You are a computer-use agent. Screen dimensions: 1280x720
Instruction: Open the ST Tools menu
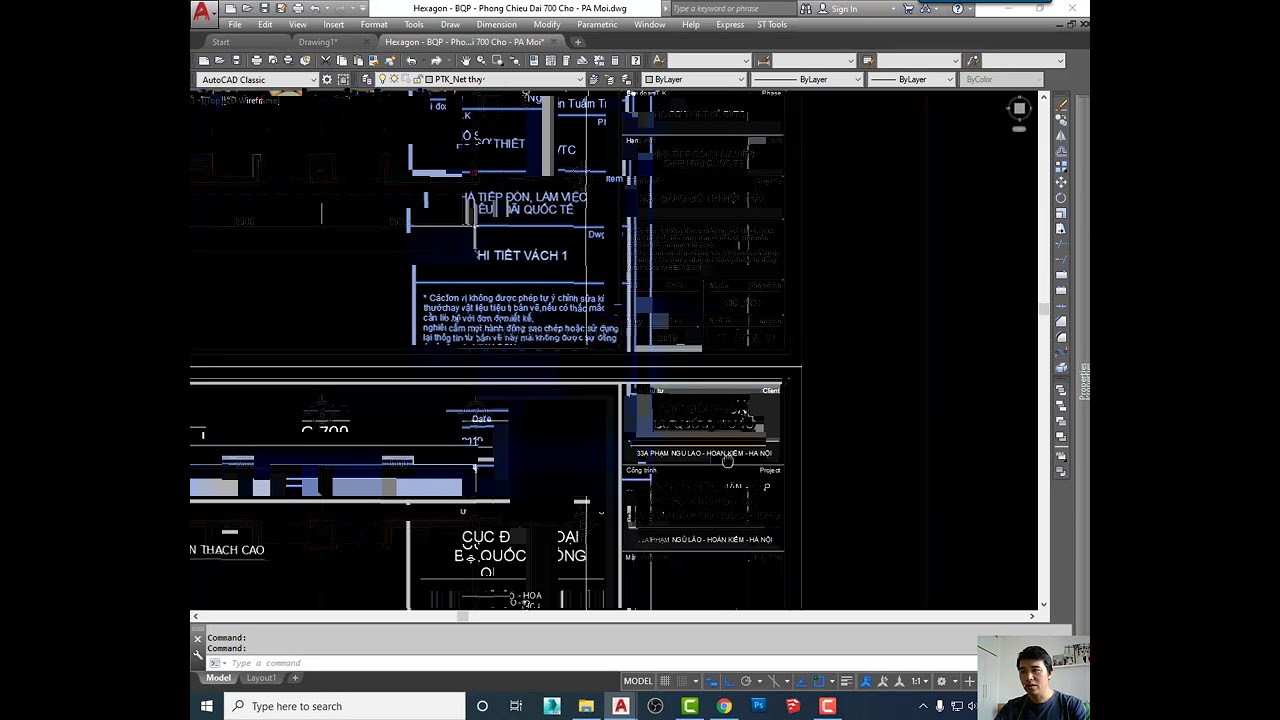(772, 24)
